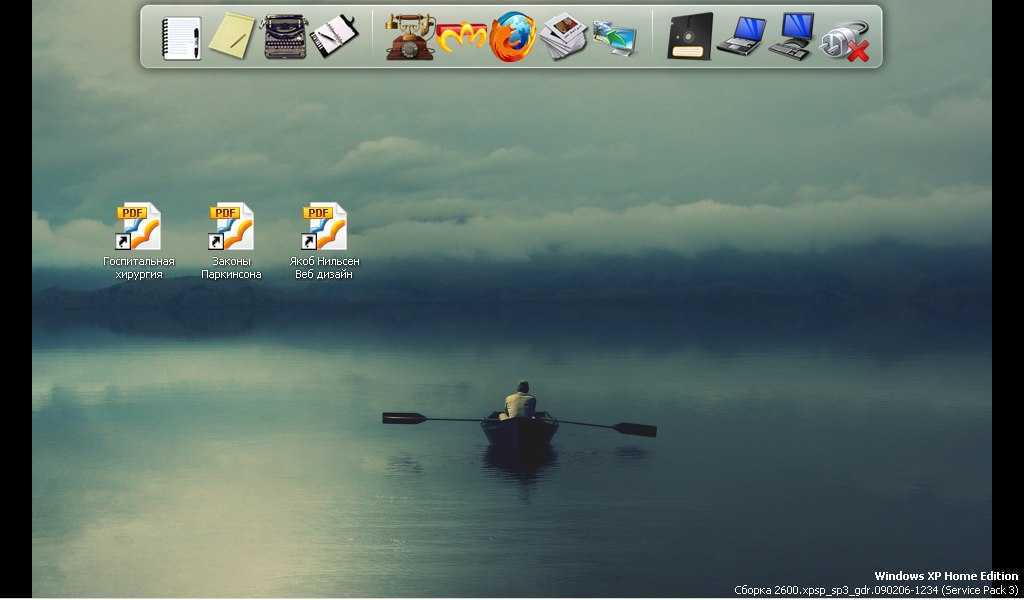Click the rowboat on the desktop wallpaper
Screen dimensions: 1024x600
point(519,426)
